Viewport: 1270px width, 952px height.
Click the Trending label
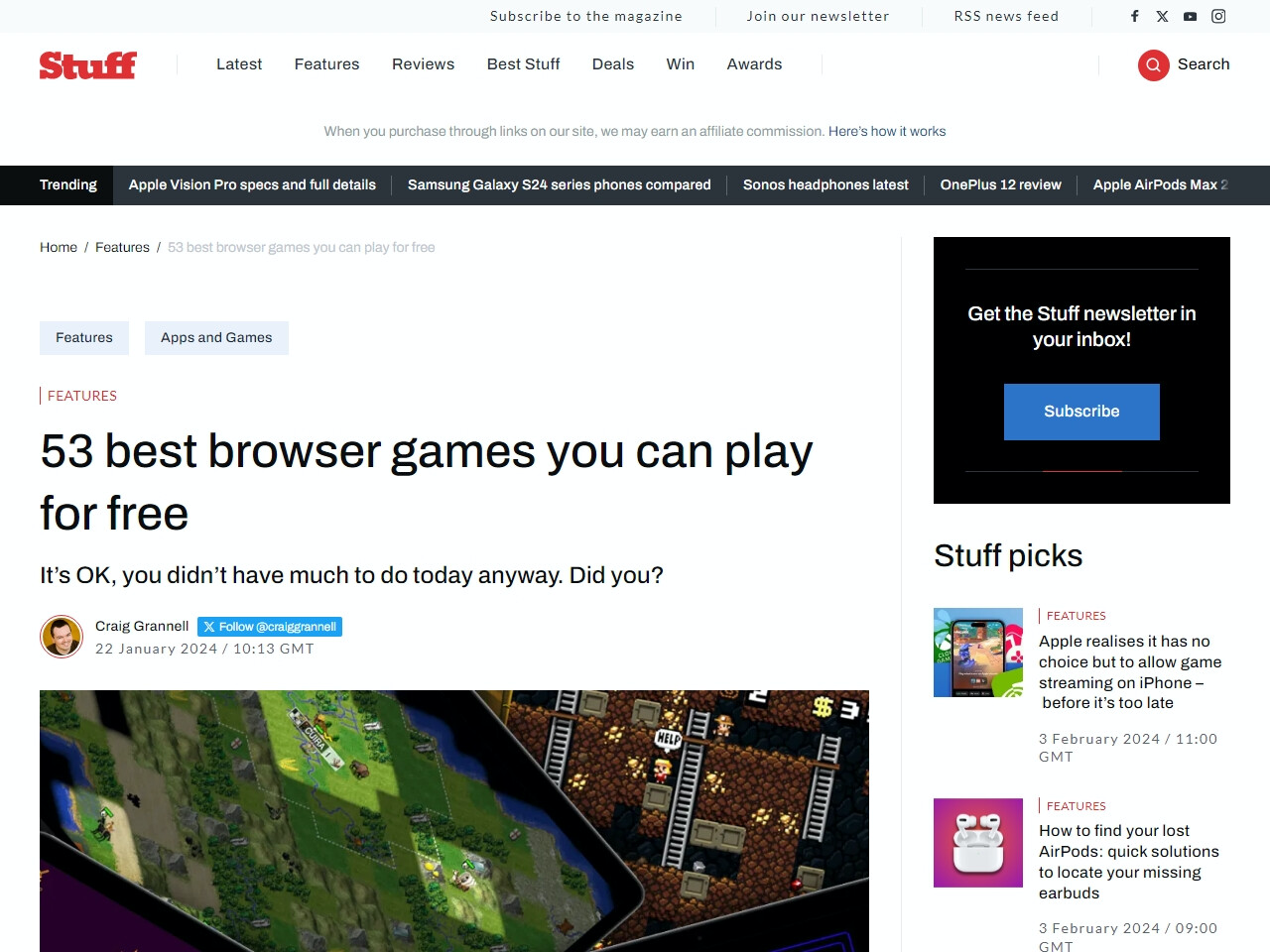tap(68, 184)
